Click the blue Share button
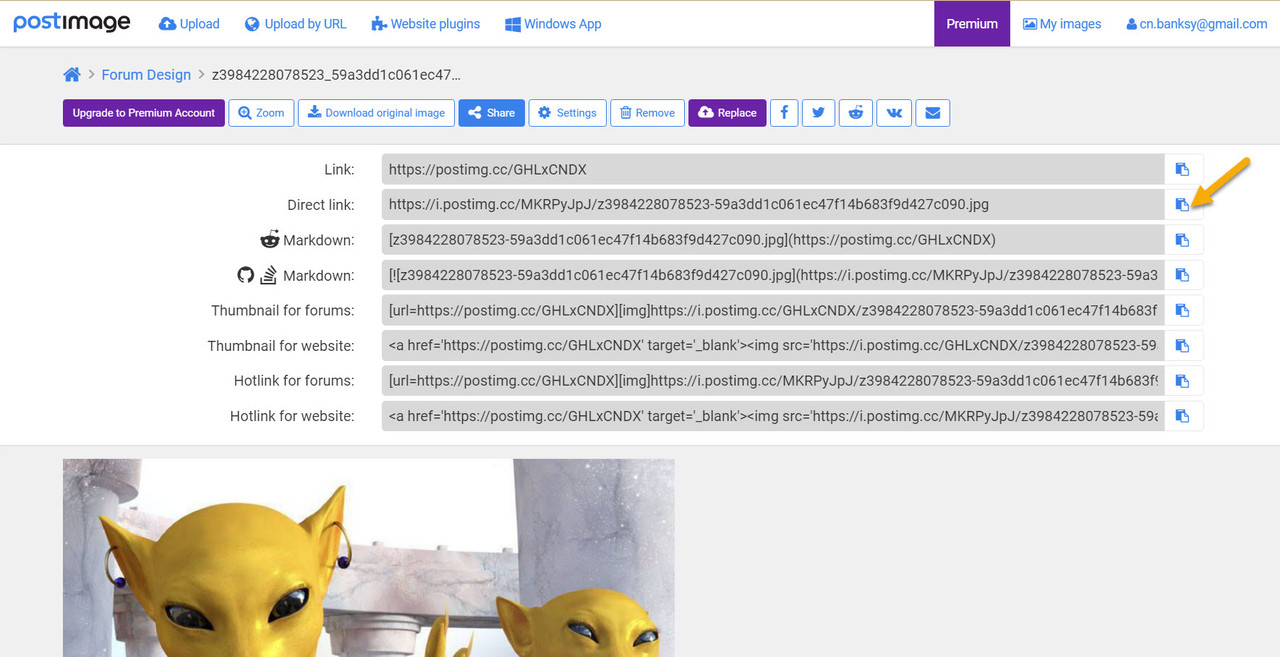 tap(492, 113)
